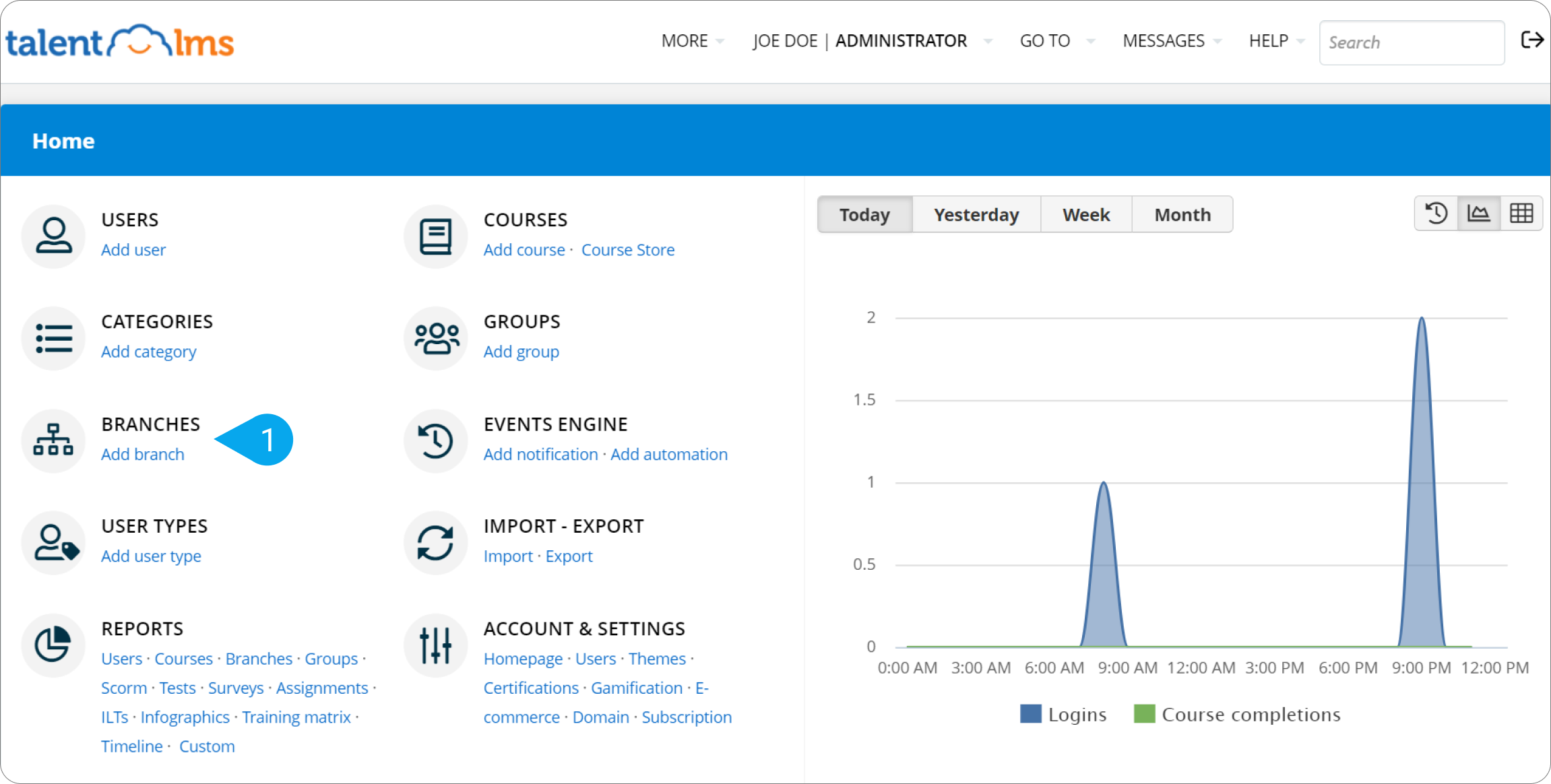This screenshot has height=784, width=1551.
Task: Click the USERS heading
Action: (130, 220)
